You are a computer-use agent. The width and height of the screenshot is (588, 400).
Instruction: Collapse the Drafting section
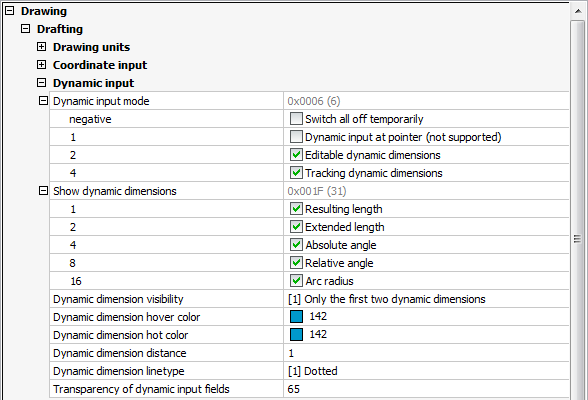(x=26, y=29)
